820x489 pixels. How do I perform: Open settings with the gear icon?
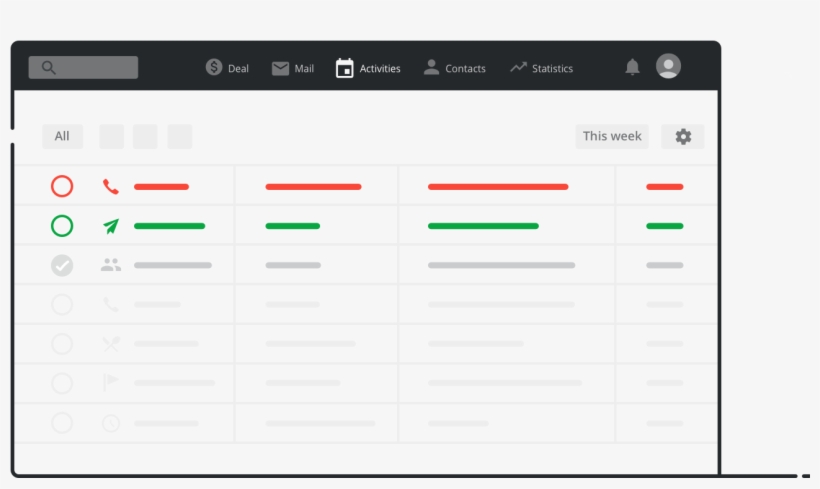[683, 137]
